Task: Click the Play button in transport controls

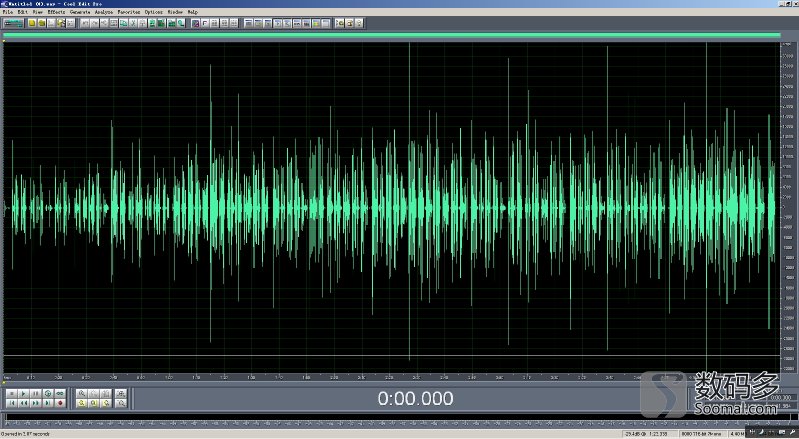Action: tap(22, 393)
